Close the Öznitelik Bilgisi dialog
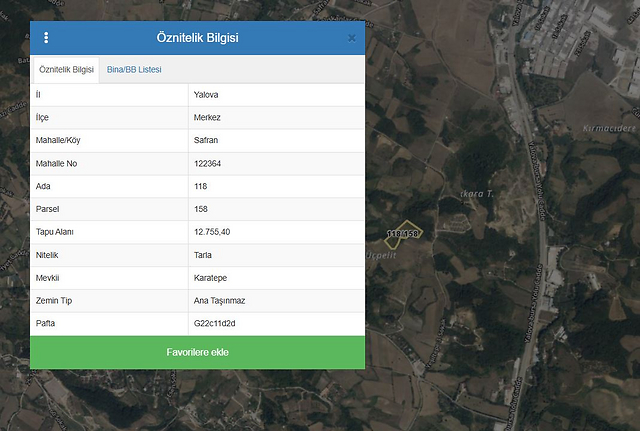This screenshot has height=431, width=640. [x=351, y=38]
